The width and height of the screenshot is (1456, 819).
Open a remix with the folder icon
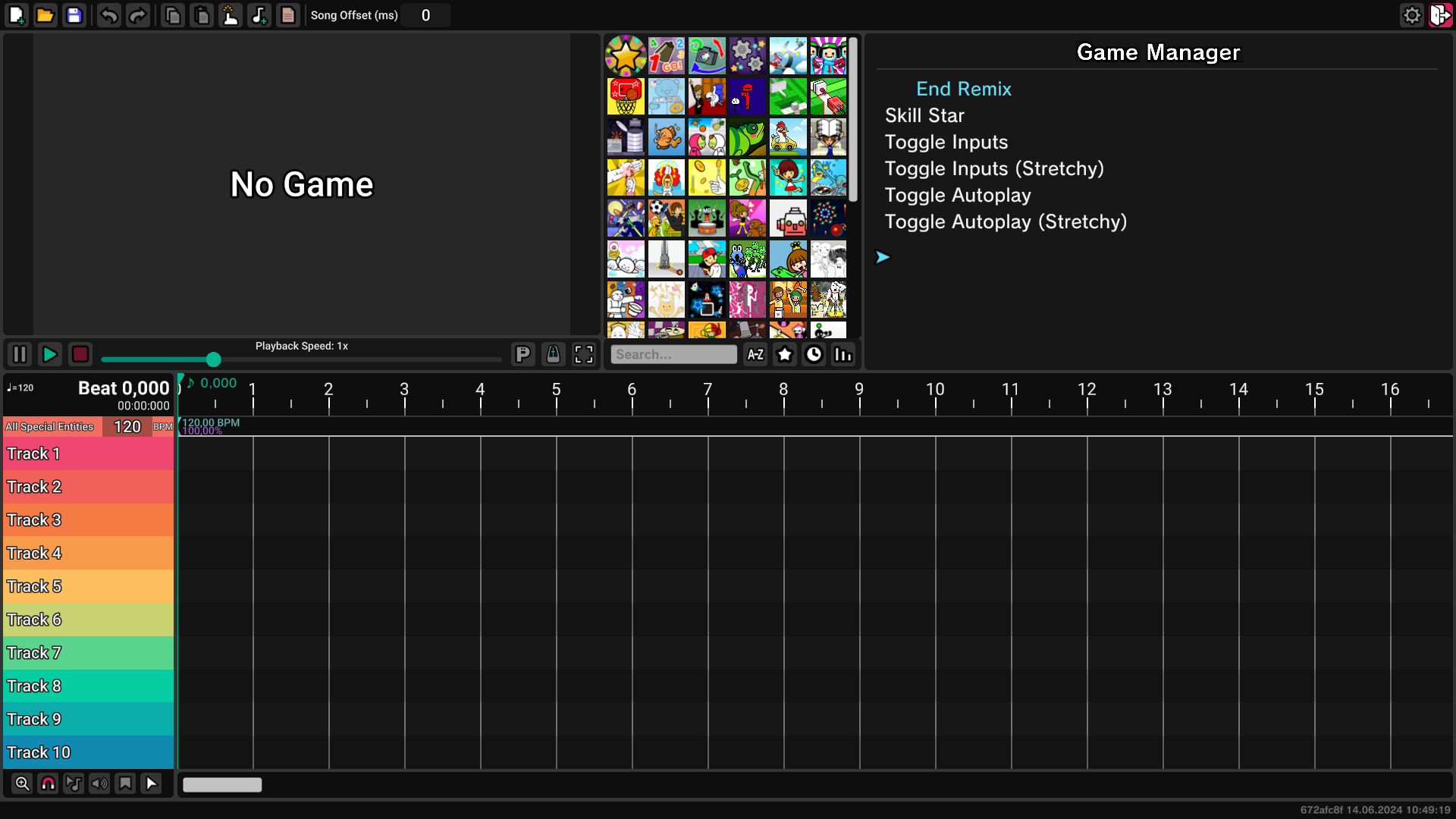(x=45, y=15)
